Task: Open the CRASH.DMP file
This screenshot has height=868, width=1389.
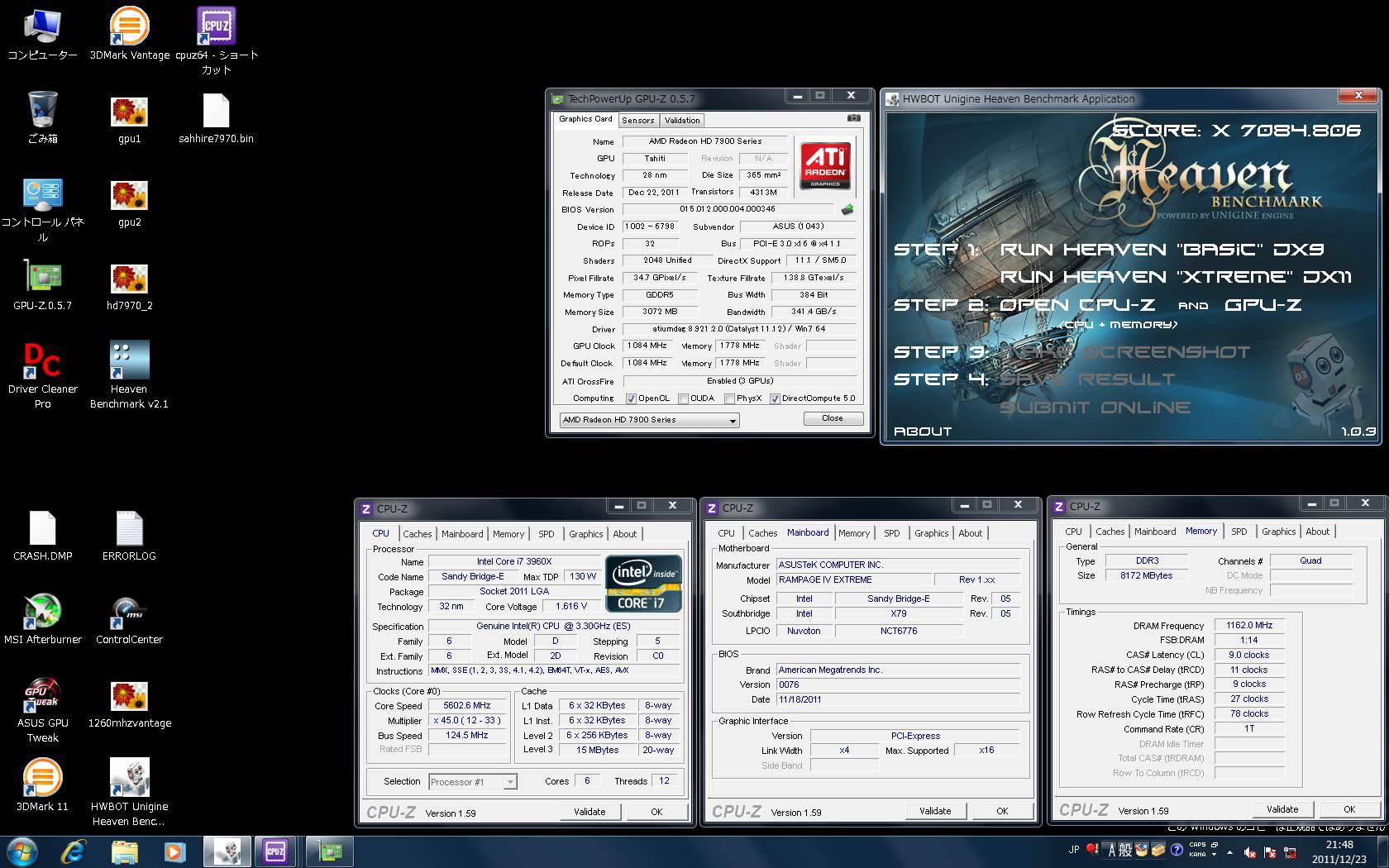Action: [x=42, y=536]
